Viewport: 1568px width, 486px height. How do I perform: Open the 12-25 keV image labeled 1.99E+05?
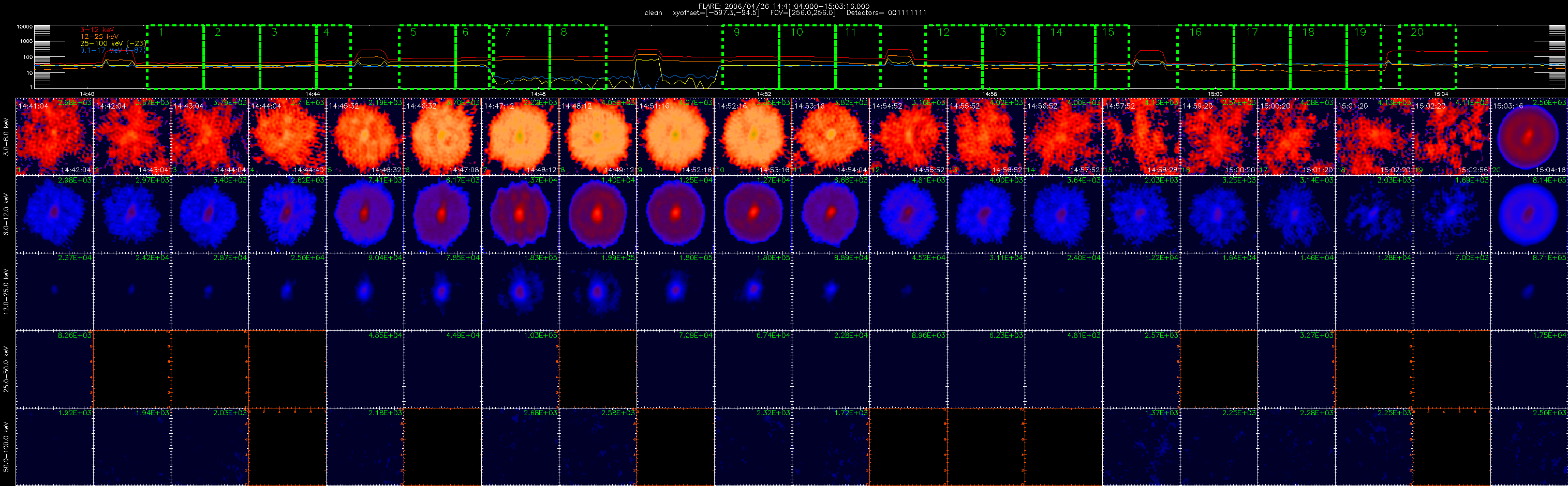coord(598,292)
